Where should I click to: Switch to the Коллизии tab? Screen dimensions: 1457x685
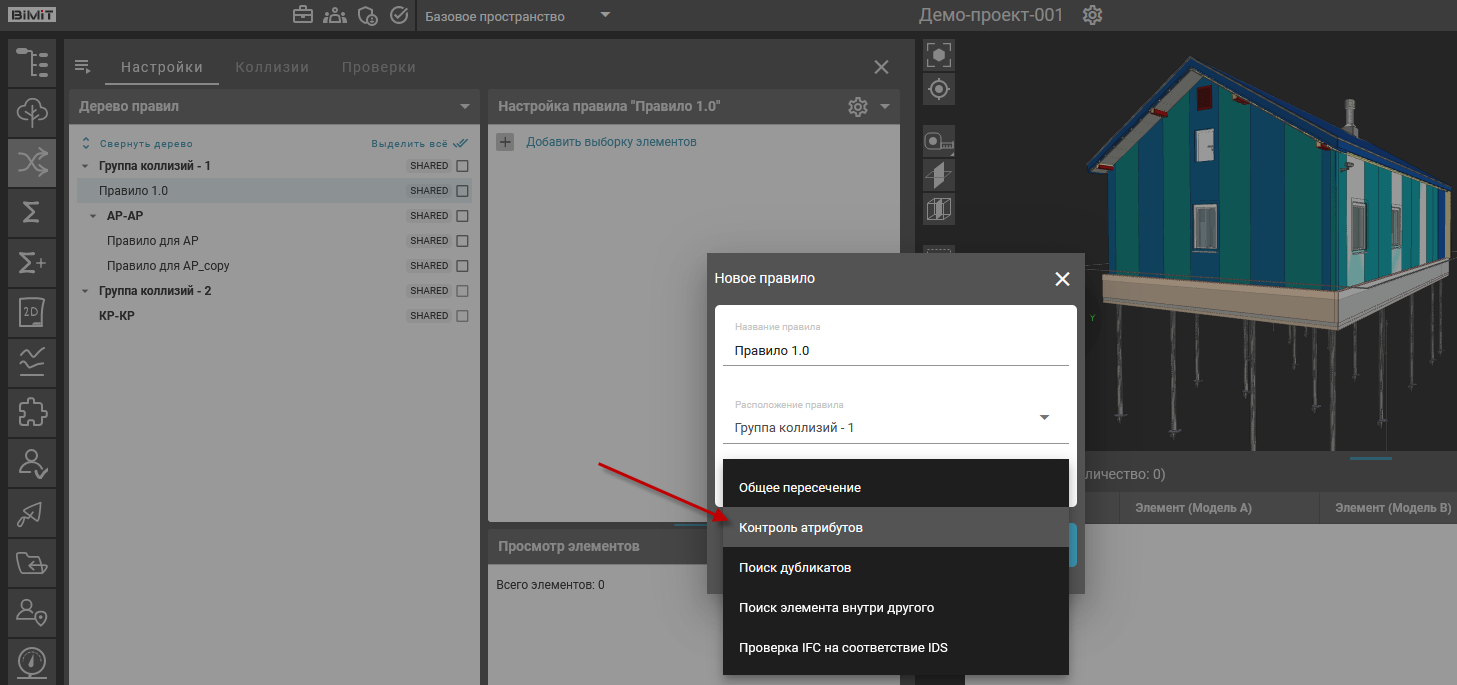pyautogui.click(x=272, y=67)
